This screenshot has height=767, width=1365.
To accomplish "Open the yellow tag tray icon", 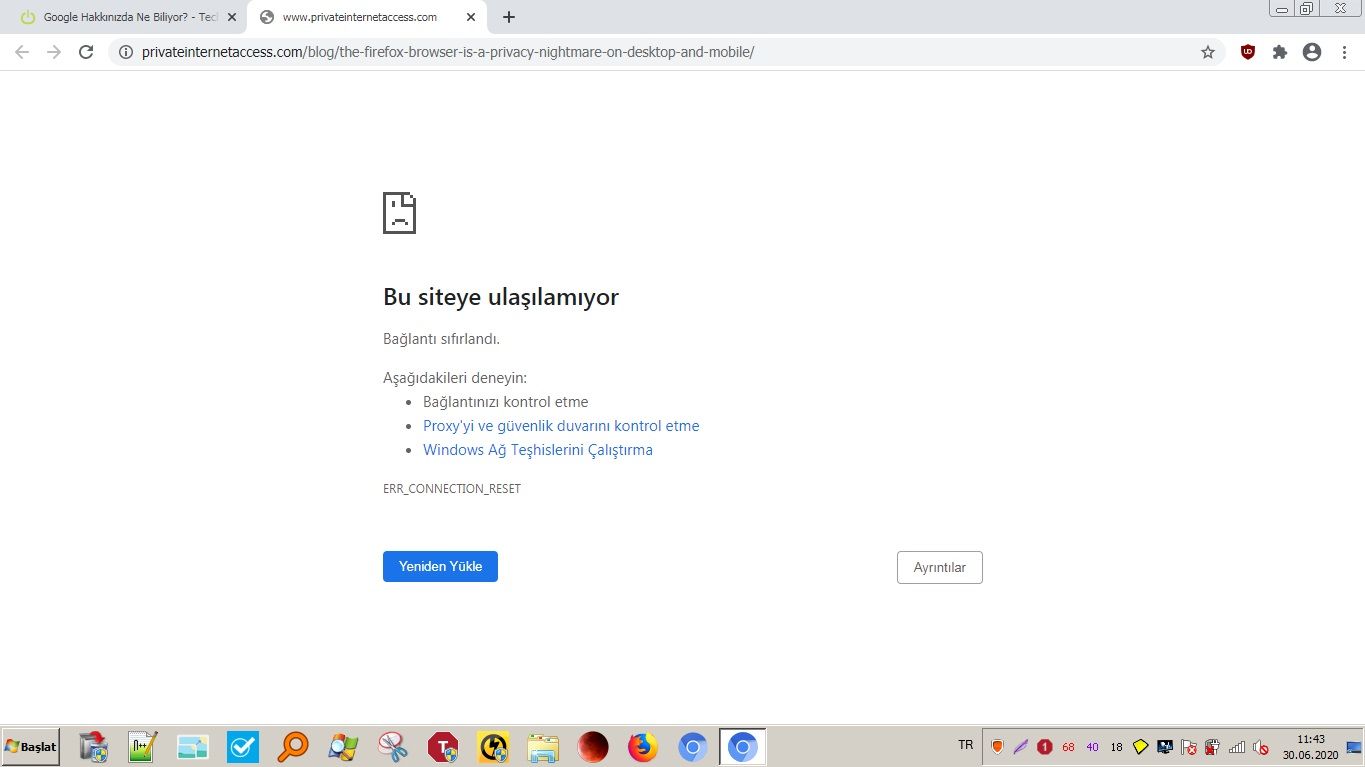I will pos(1141,747).
